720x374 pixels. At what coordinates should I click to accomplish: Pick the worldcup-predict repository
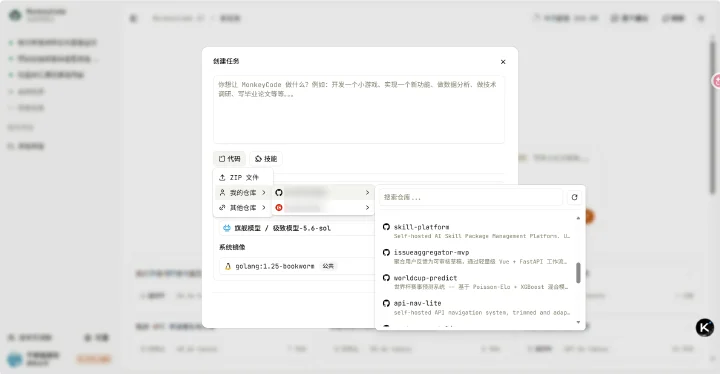click(476, 282)
